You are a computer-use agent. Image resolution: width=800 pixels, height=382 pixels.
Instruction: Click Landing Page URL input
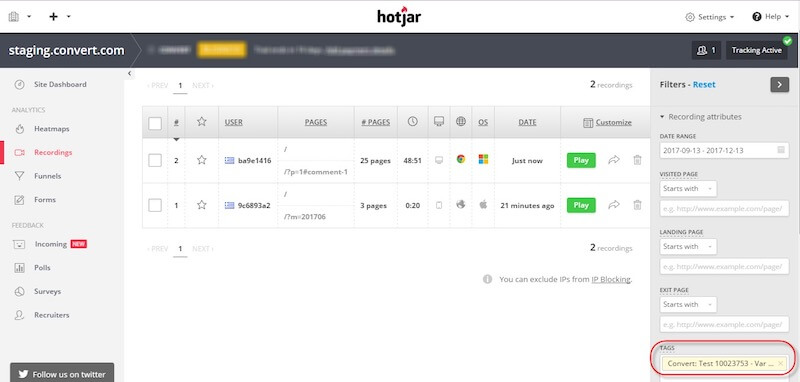[724, 266]
